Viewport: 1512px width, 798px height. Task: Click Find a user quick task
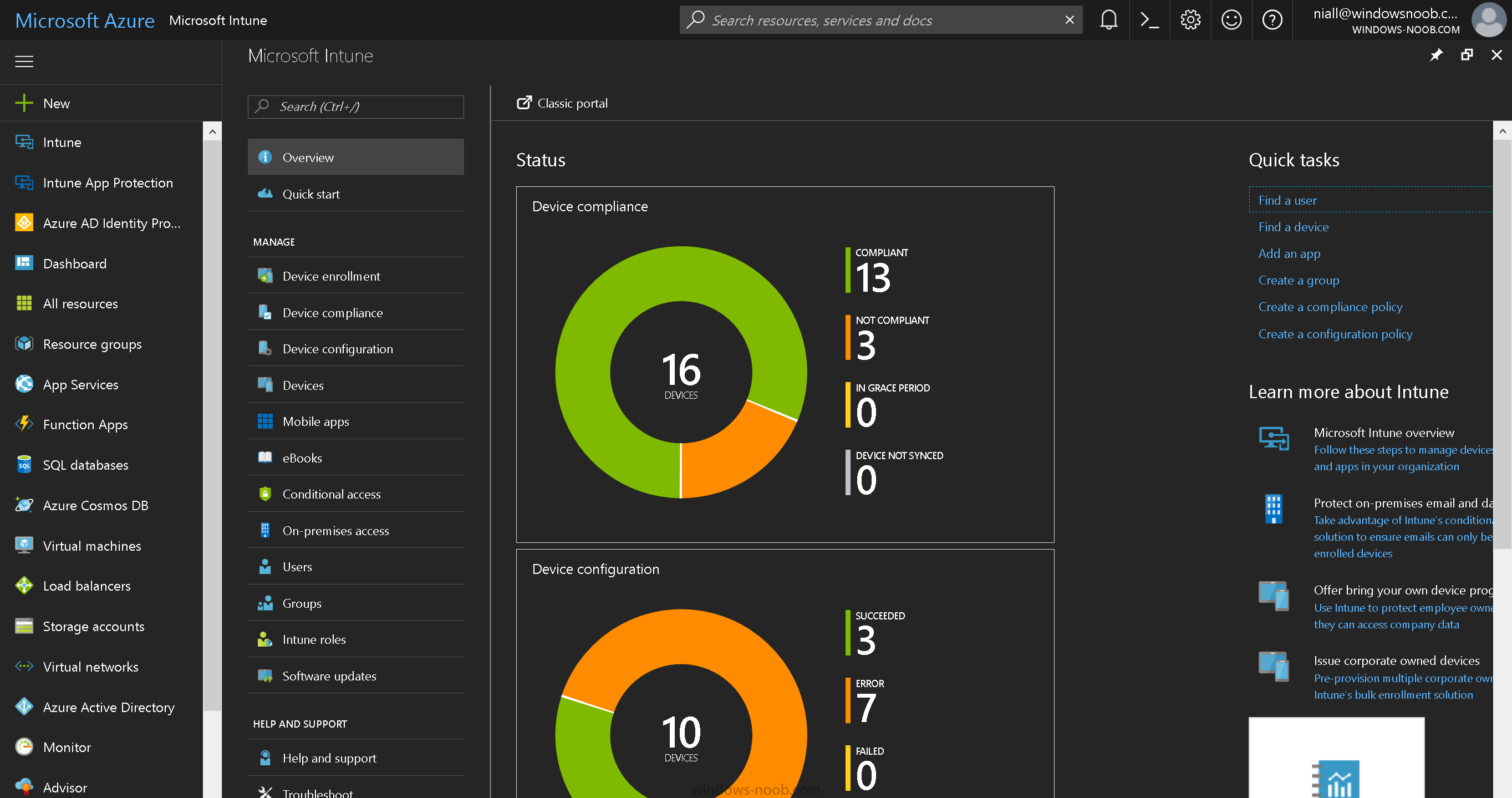[1287, 200]
